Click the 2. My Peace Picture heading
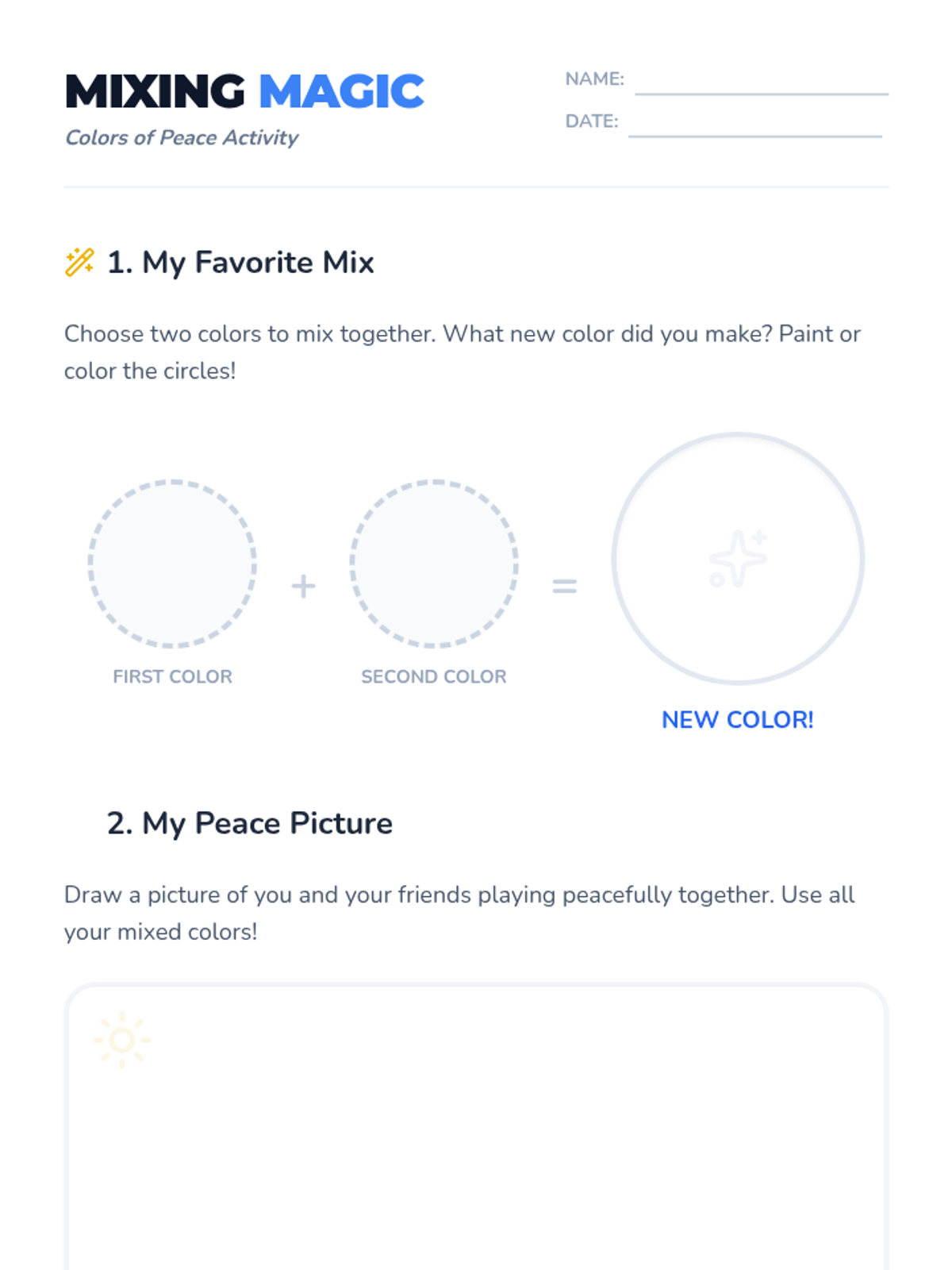952x1270 pixels. [250, 824]
